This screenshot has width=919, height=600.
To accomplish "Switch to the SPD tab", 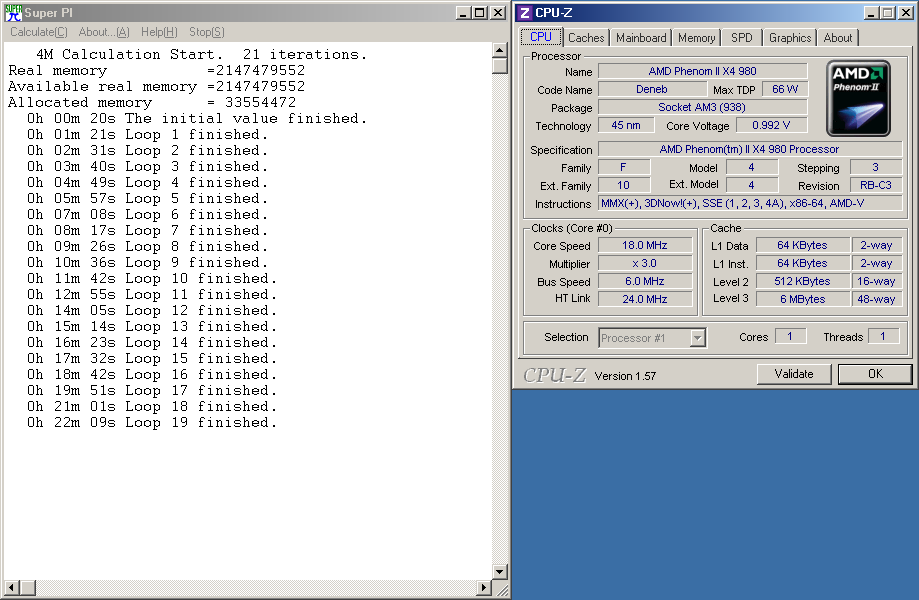I will [741, 38].
